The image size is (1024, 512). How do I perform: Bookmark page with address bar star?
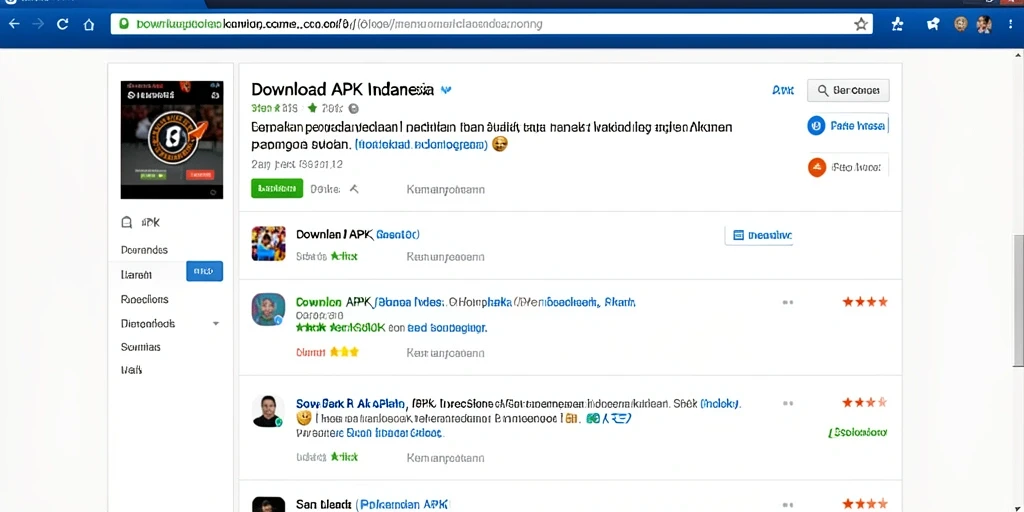tap(861, 24)
